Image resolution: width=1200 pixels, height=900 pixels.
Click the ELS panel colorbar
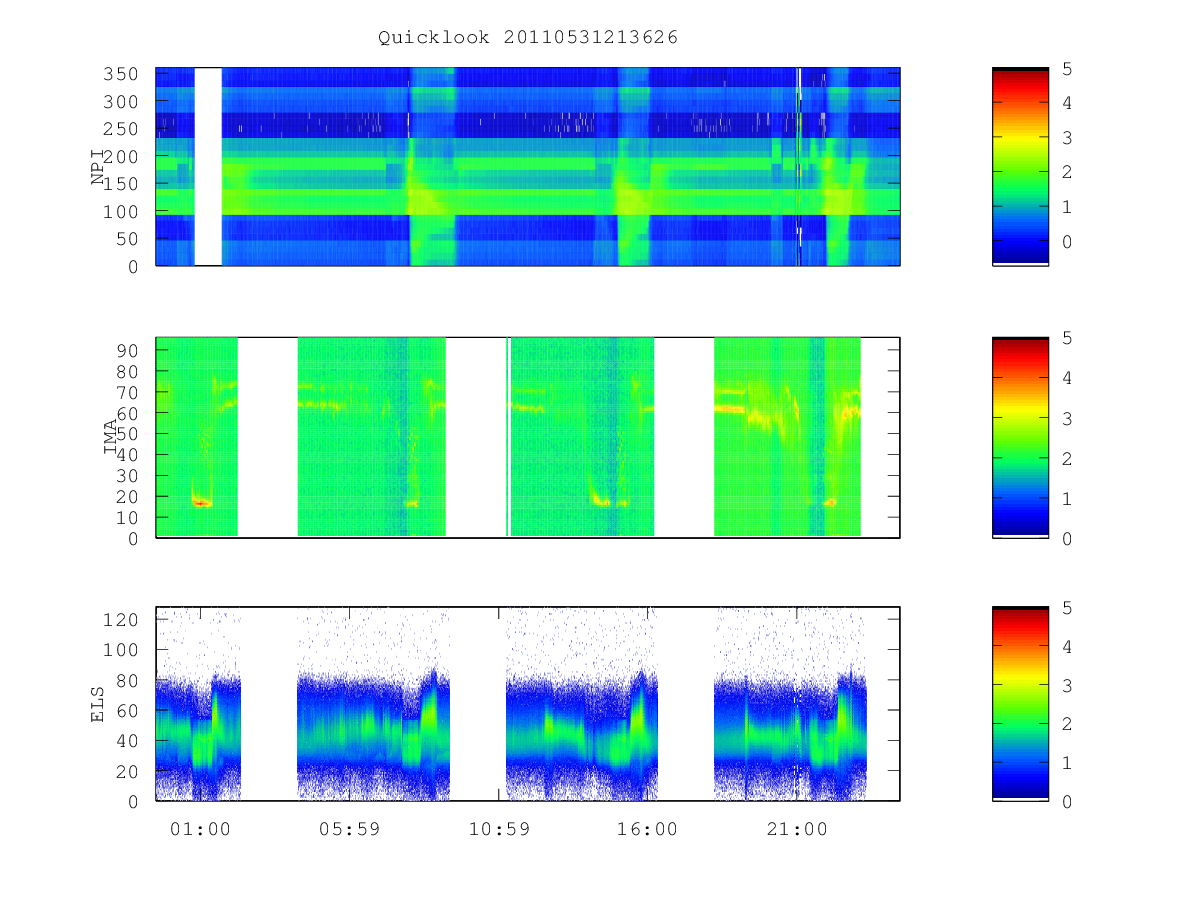pos(1020,704)
